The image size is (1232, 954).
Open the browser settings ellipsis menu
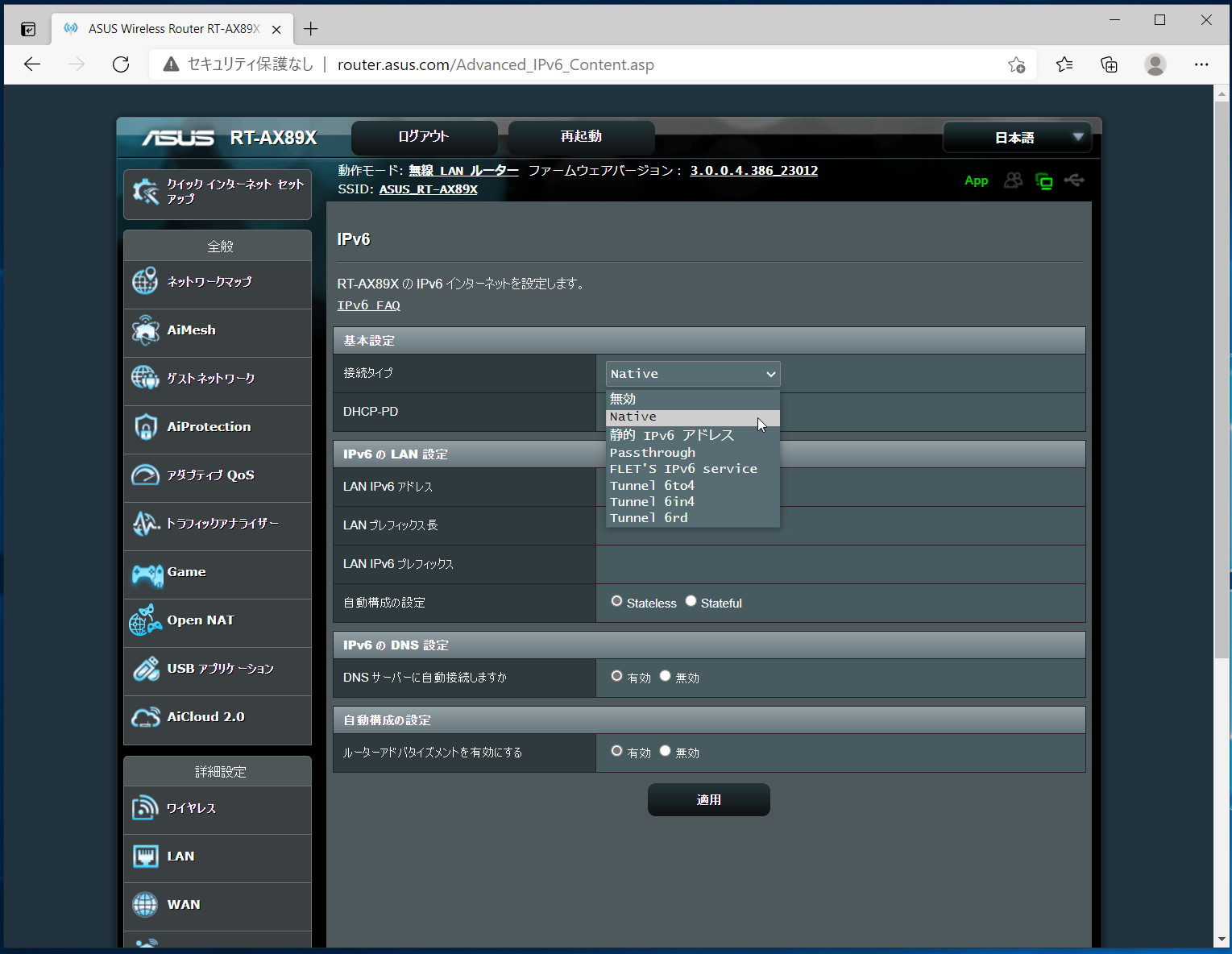coord(1201,64)
